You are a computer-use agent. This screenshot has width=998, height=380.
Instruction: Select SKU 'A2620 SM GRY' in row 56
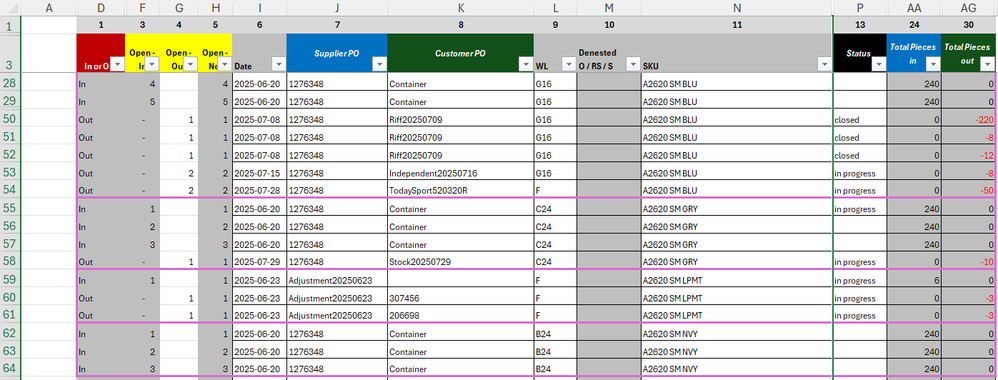[x=737, y=227]
